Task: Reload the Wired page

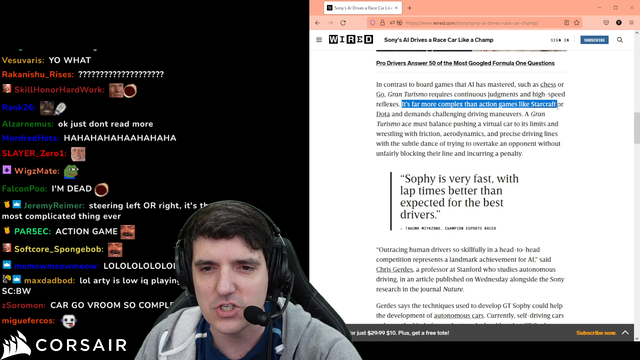Action: click(x=343, y=23)
